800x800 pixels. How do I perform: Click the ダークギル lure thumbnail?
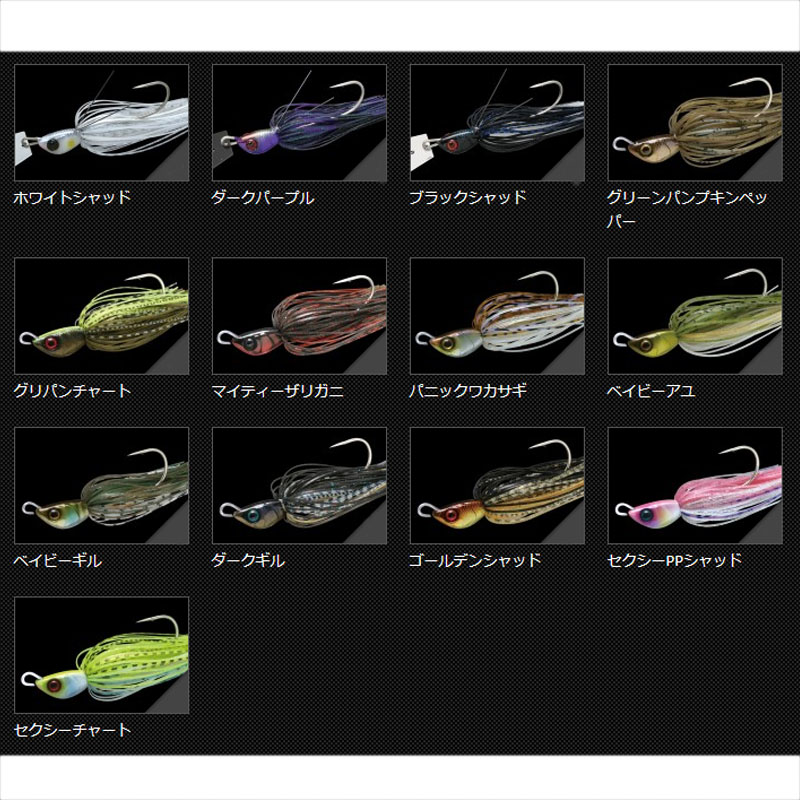tap(299, 486)
